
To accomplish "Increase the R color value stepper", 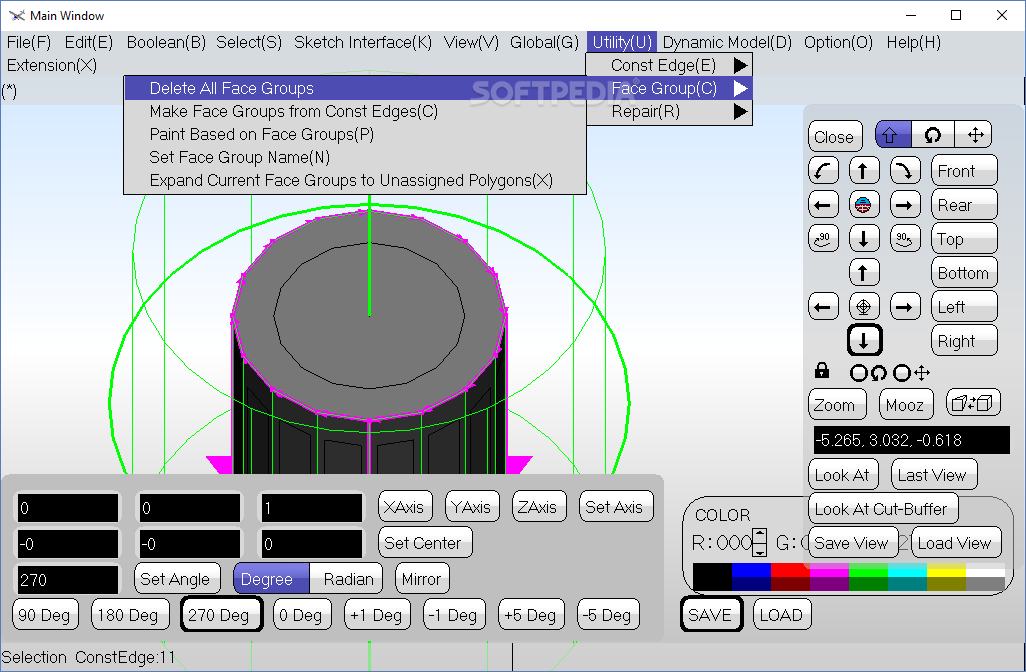I will (x=759, y=535).
